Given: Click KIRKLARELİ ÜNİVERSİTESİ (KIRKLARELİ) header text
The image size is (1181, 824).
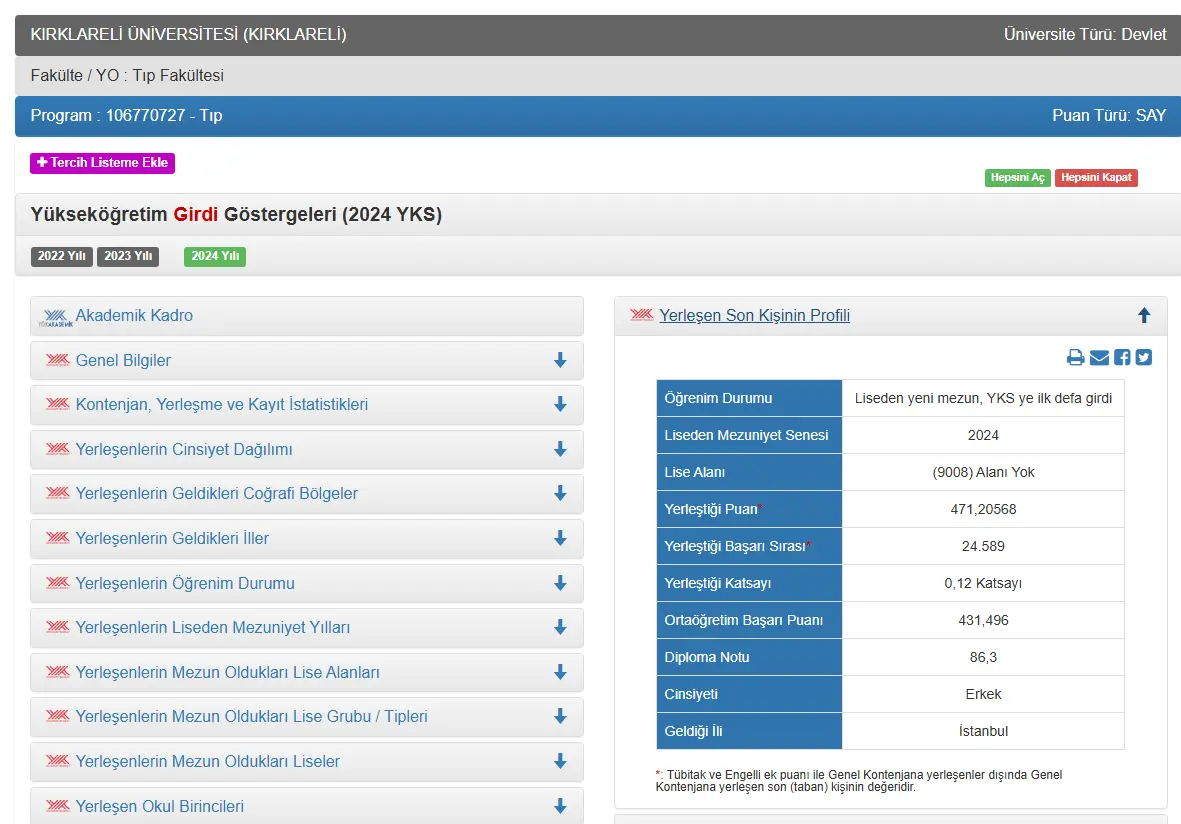Looking at the screenshot, I should pos(188,35).
